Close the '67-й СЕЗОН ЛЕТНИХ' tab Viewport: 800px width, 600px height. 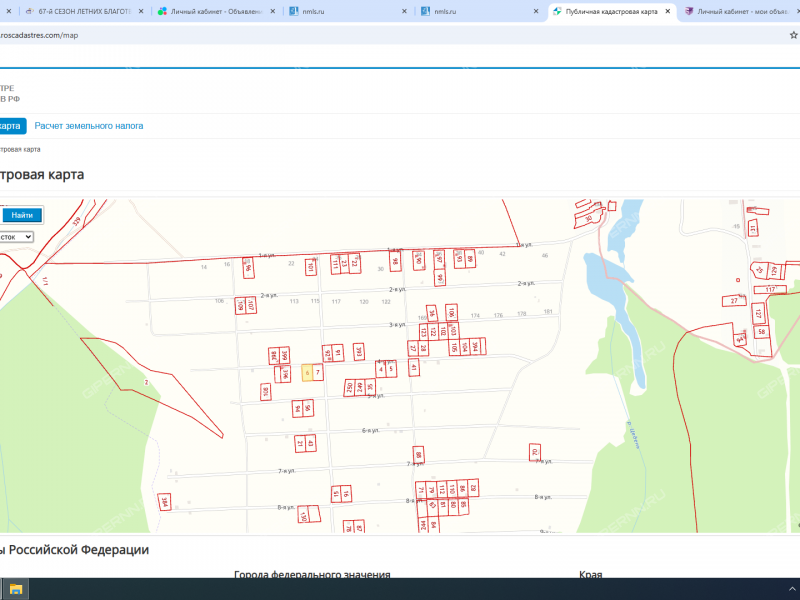(140, 12)
